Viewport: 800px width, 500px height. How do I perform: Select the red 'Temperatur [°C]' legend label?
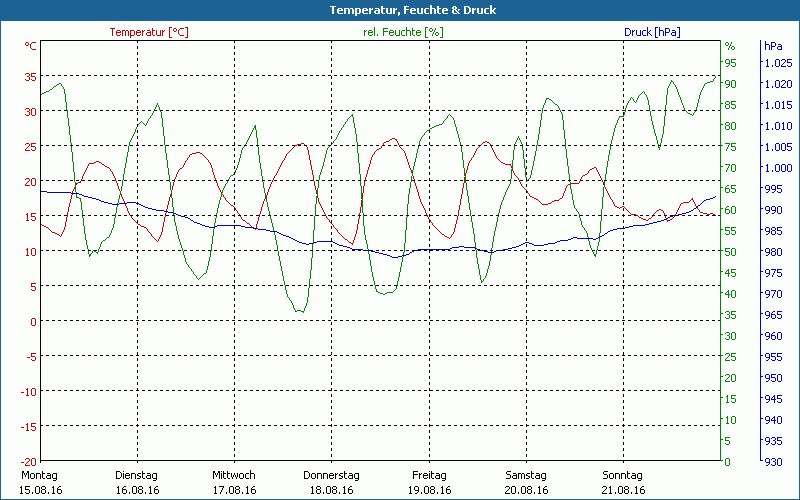(149, 32)
